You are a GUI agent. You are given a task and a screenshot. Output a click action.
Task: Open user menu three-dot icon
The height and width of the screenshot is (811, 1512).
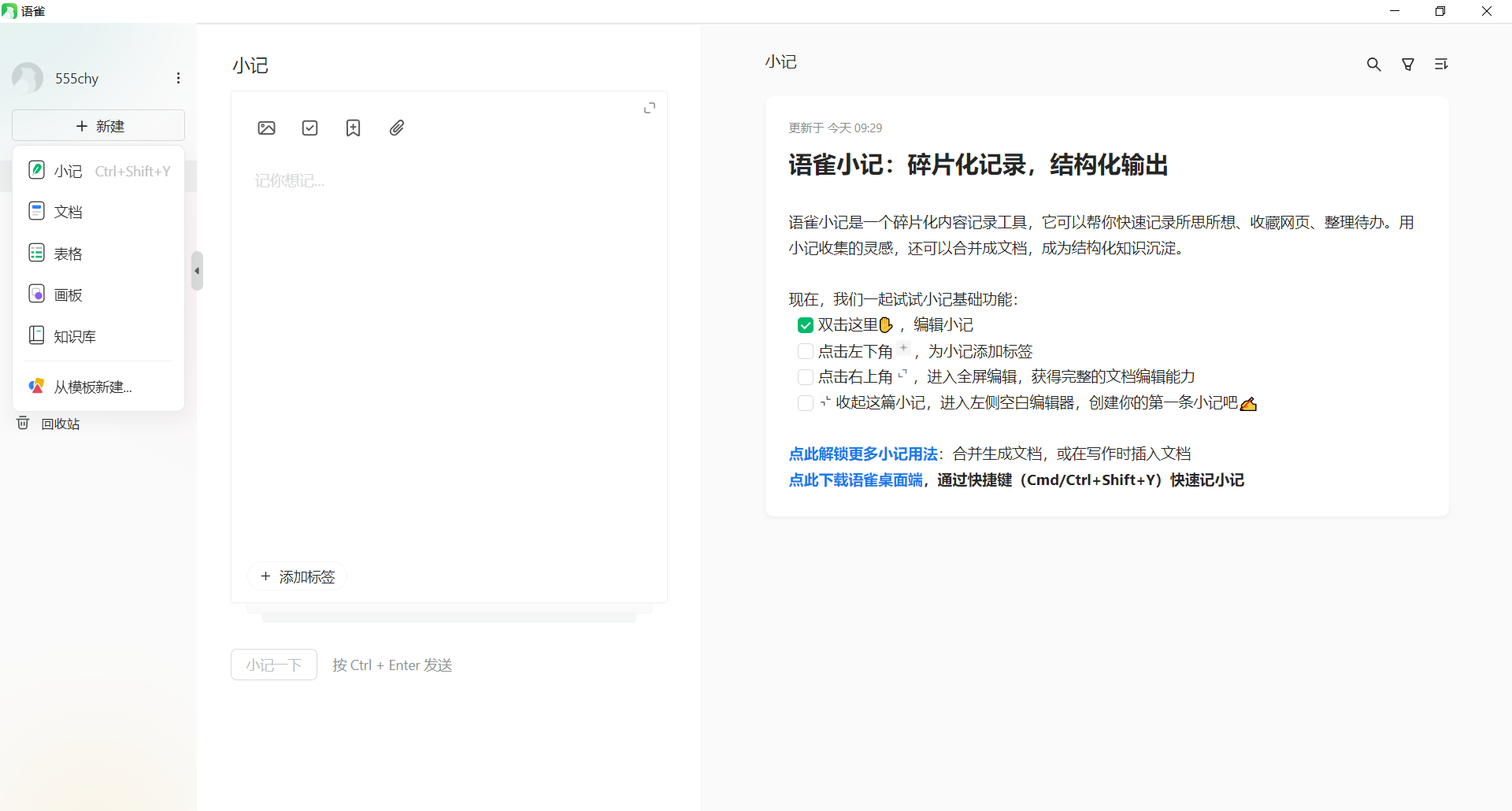[x=178, y=78]
